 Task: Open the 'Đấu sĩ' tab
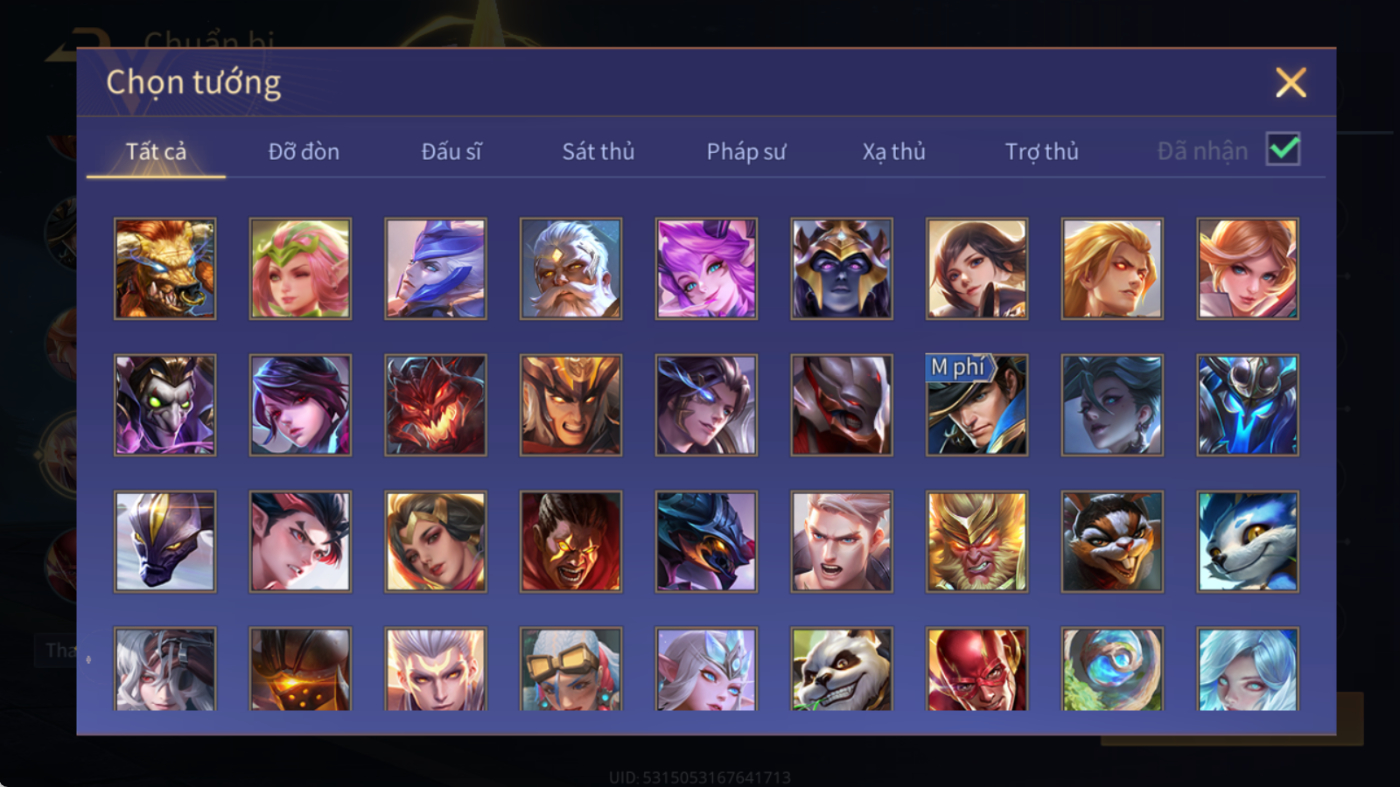click(x=451, y=152)
